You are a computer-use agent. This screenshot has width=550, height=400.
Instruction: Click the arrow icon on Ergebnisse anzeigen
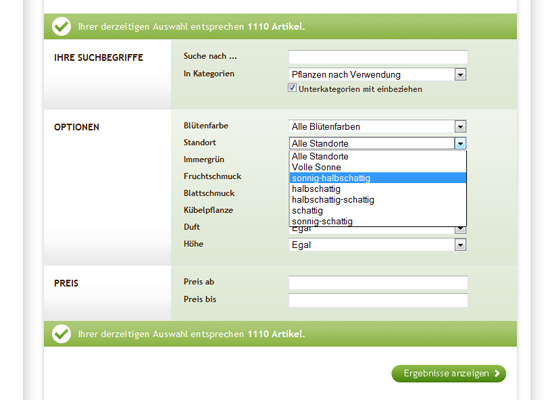tap(497, 373)
